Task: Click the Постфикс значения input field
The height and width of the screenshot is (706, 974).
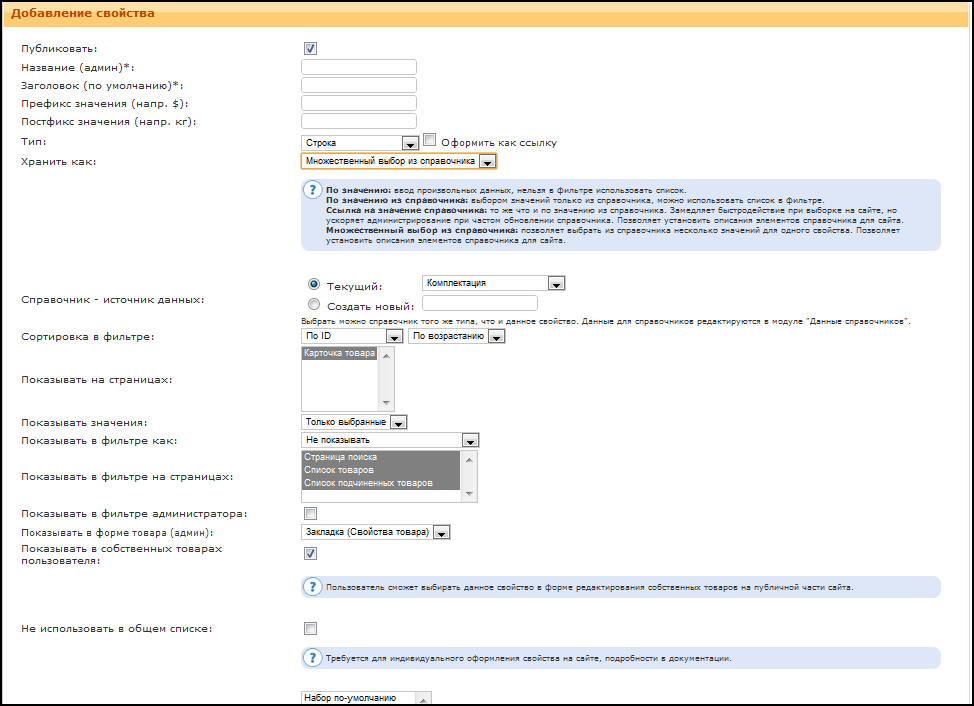Action: coord(359,121)
